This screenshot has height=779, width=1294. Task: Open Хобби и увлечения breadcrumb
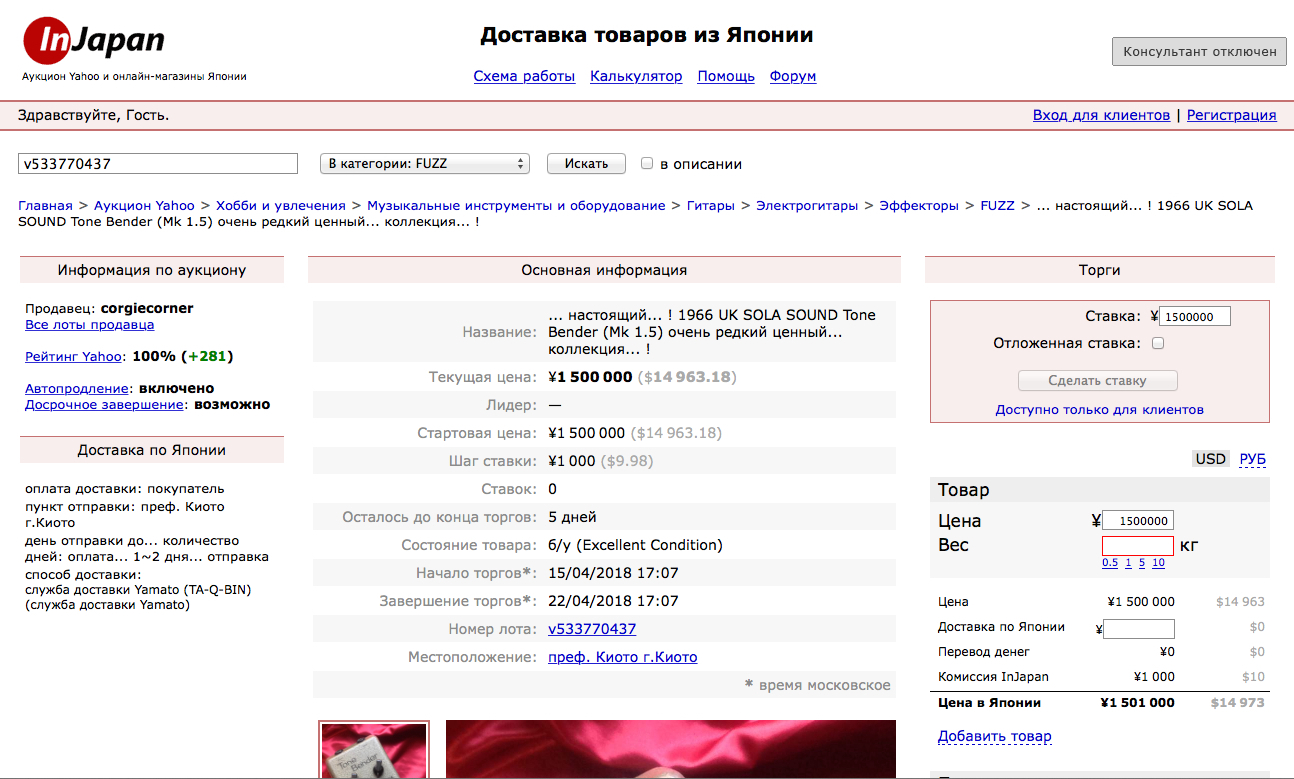tap(281, 205)
